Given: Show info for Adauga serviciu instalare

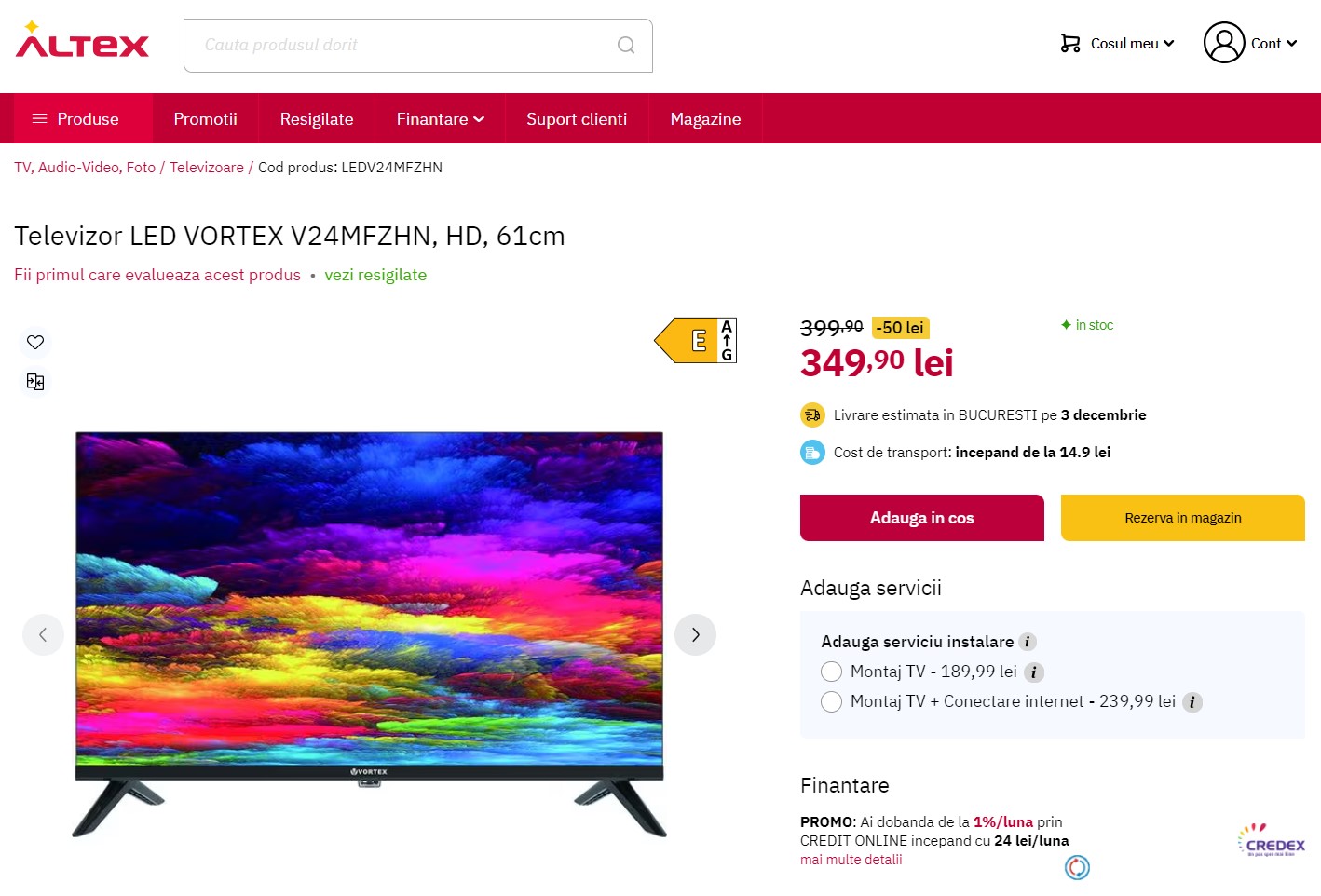Looking at the screenshot, I should pos(1028,642).
